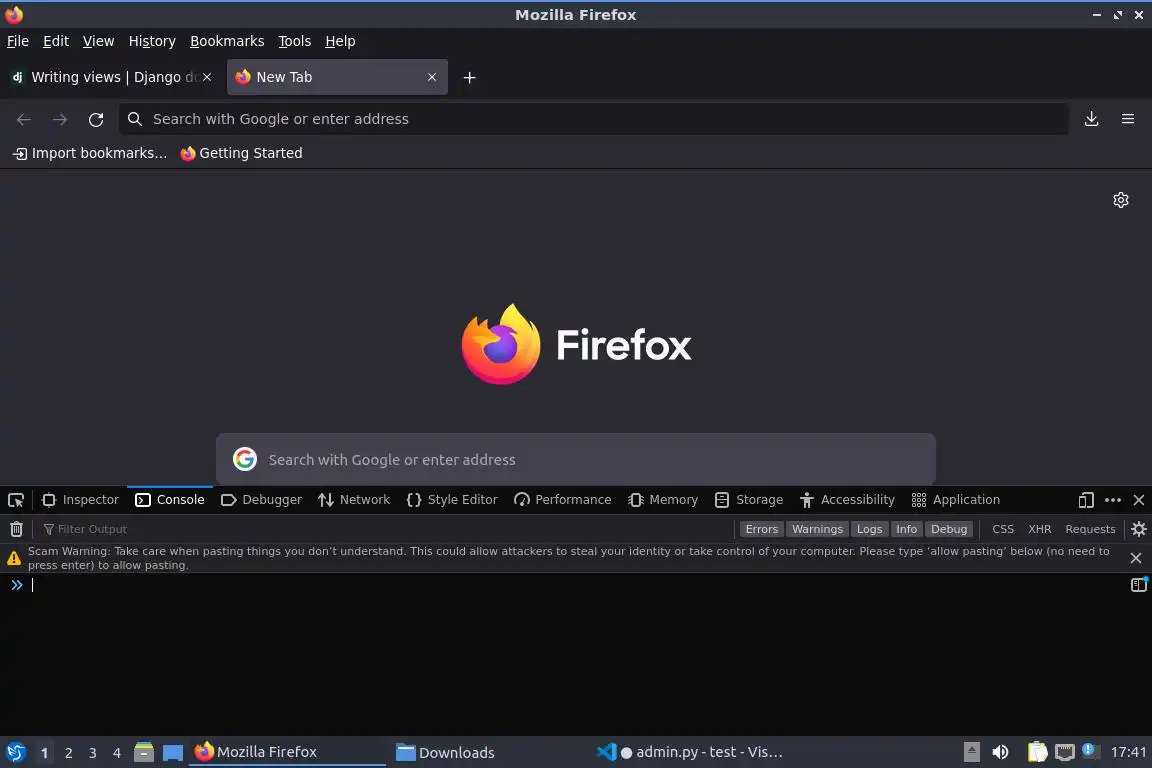Clear the web console output
Viewport: 1152px width, 768px height.
tap(16, 529)
